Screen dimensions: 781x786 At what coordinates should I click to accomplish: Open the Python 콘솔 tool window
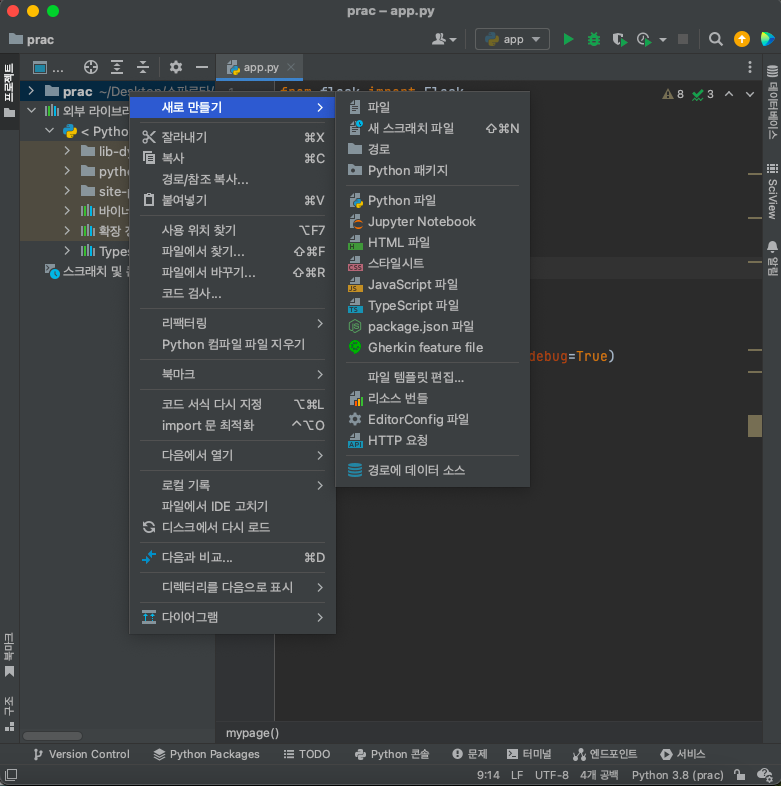click(x=392, y=754)
